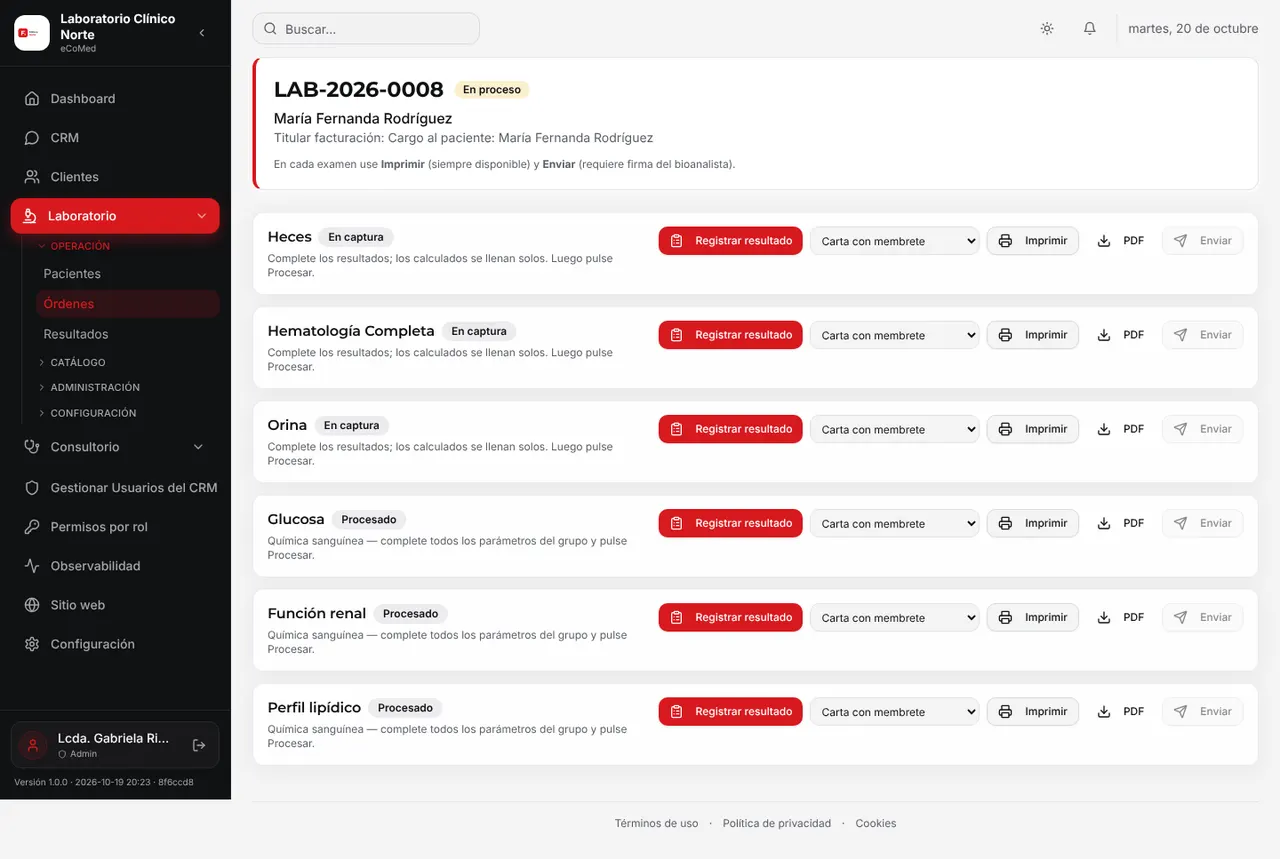Download PDF for Hematología Completa
Image resolution: width=1280 pixels, height=859 pixels.
(1121, 335)
